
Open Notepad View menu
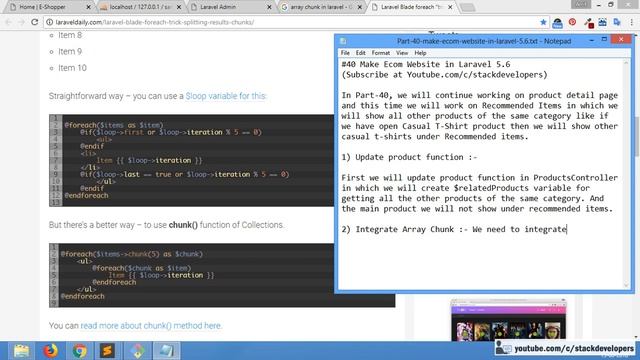402,53
